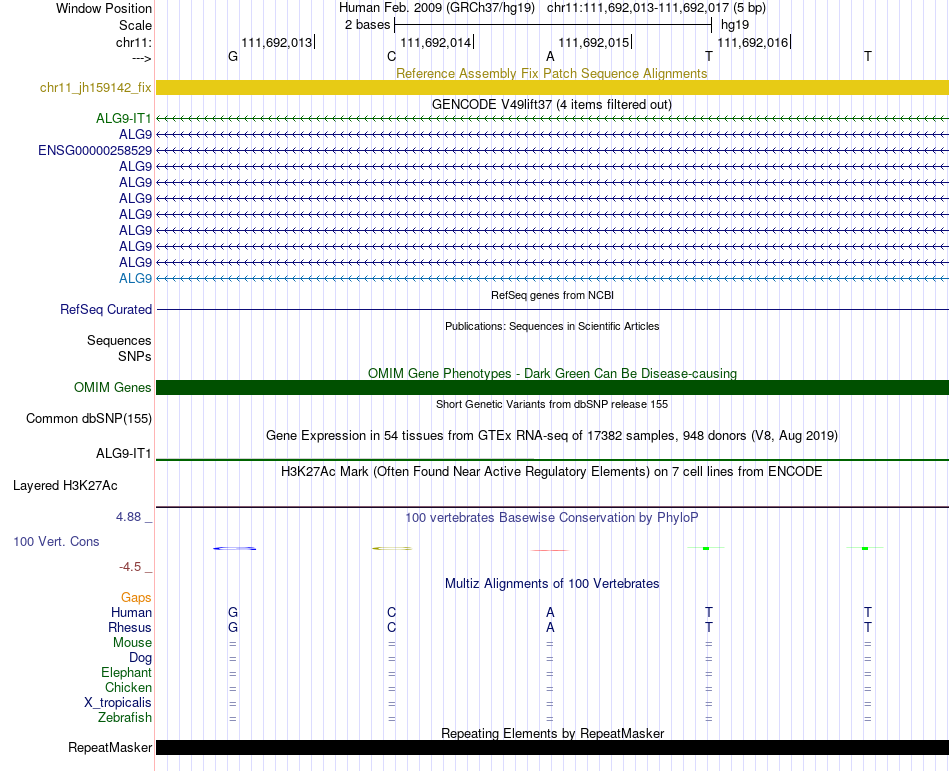Screen dimensions: 950x771
Task: Click base A in the ruler sequence row
Action: (x=550, y=56)
